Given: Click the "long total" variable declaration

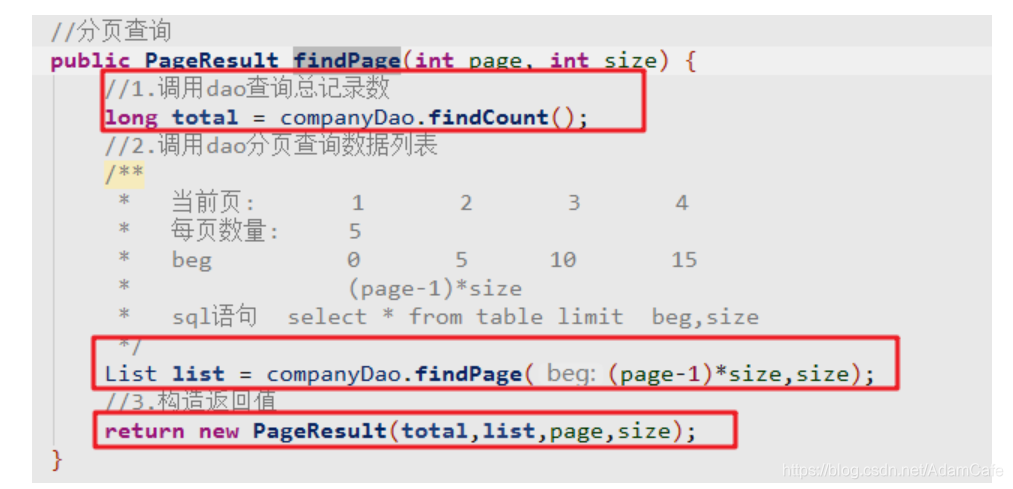Looking at the screenshot, I should click(x=171, y=118).
